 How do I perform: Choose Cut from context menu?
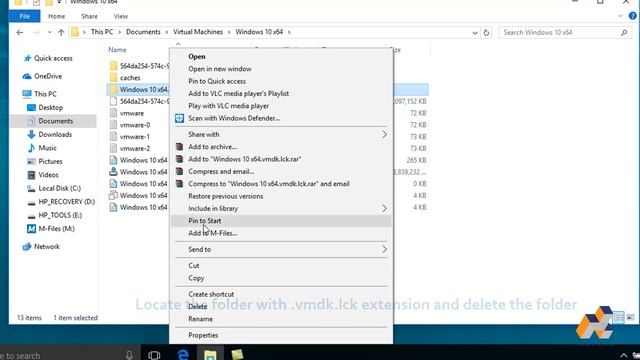coord(281,266)
